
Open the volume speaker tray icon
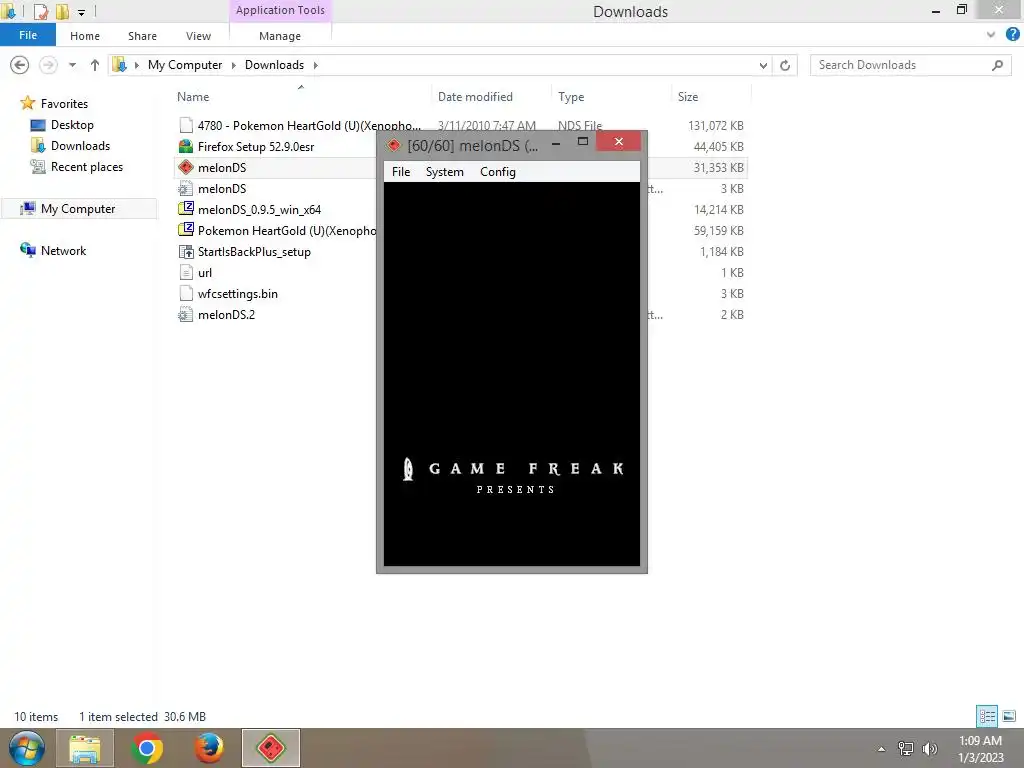pyautogui.click(x=929, y=748)
